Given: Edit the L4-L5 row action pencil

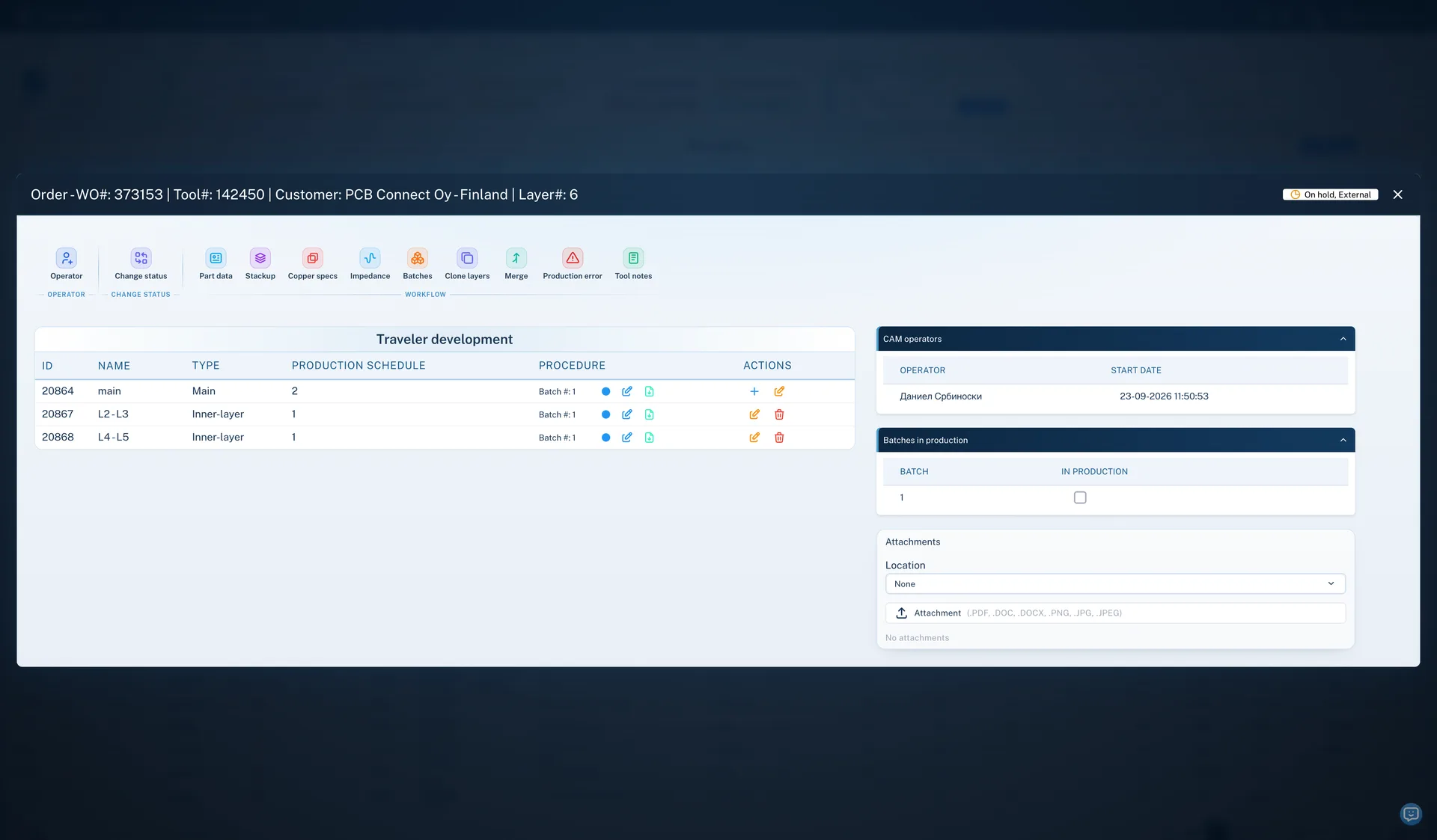Looking at the screenshot, I should click(754, 438).
